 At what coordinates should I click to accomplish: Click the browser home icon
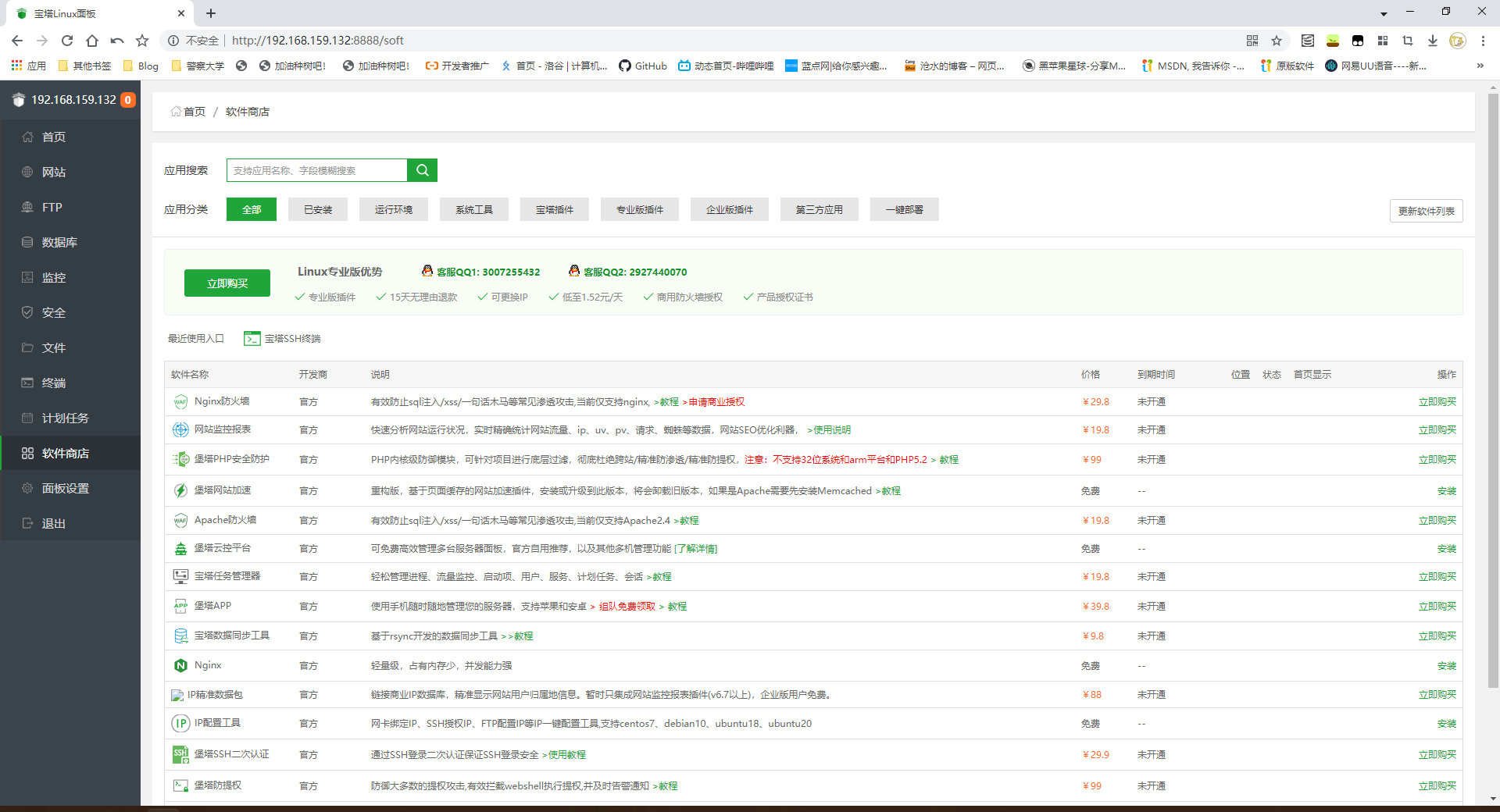[92, 41]
